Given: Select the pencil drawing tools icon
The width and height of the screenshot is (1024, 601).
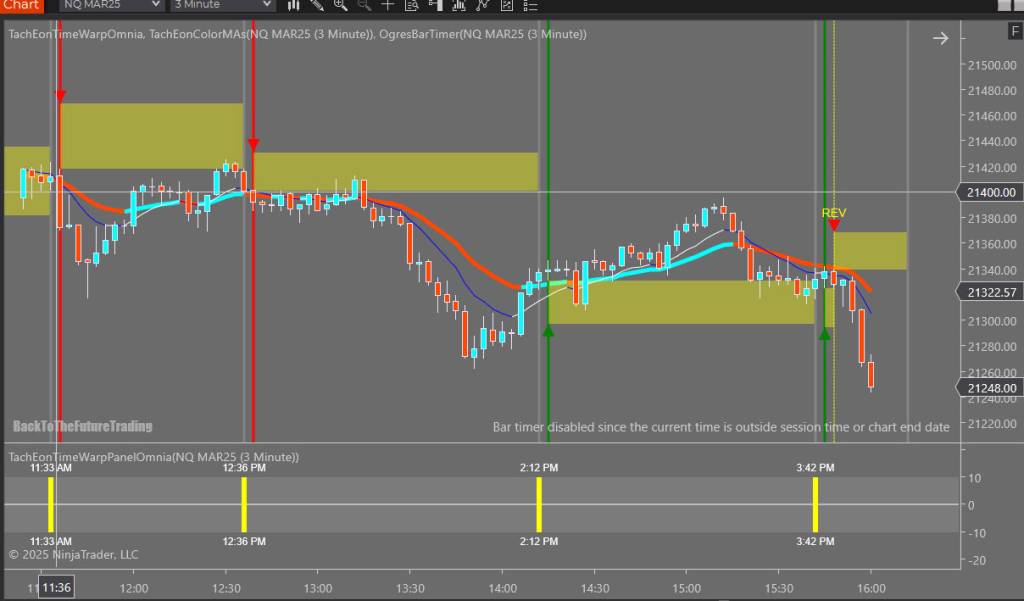Looking at the screenshot, I should 317,5.
